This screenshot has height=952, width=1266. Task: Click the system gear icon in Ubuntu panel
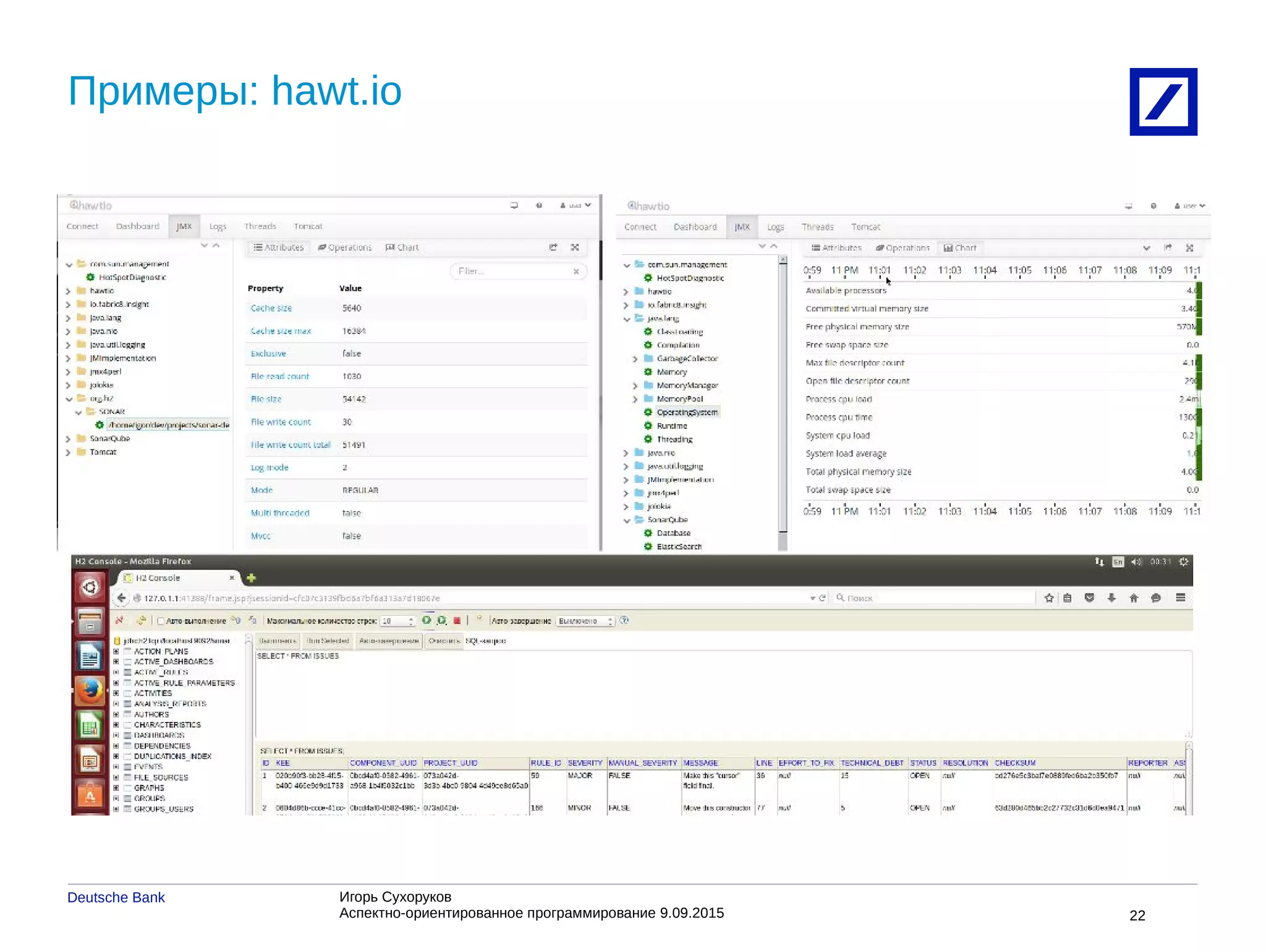1183,561
